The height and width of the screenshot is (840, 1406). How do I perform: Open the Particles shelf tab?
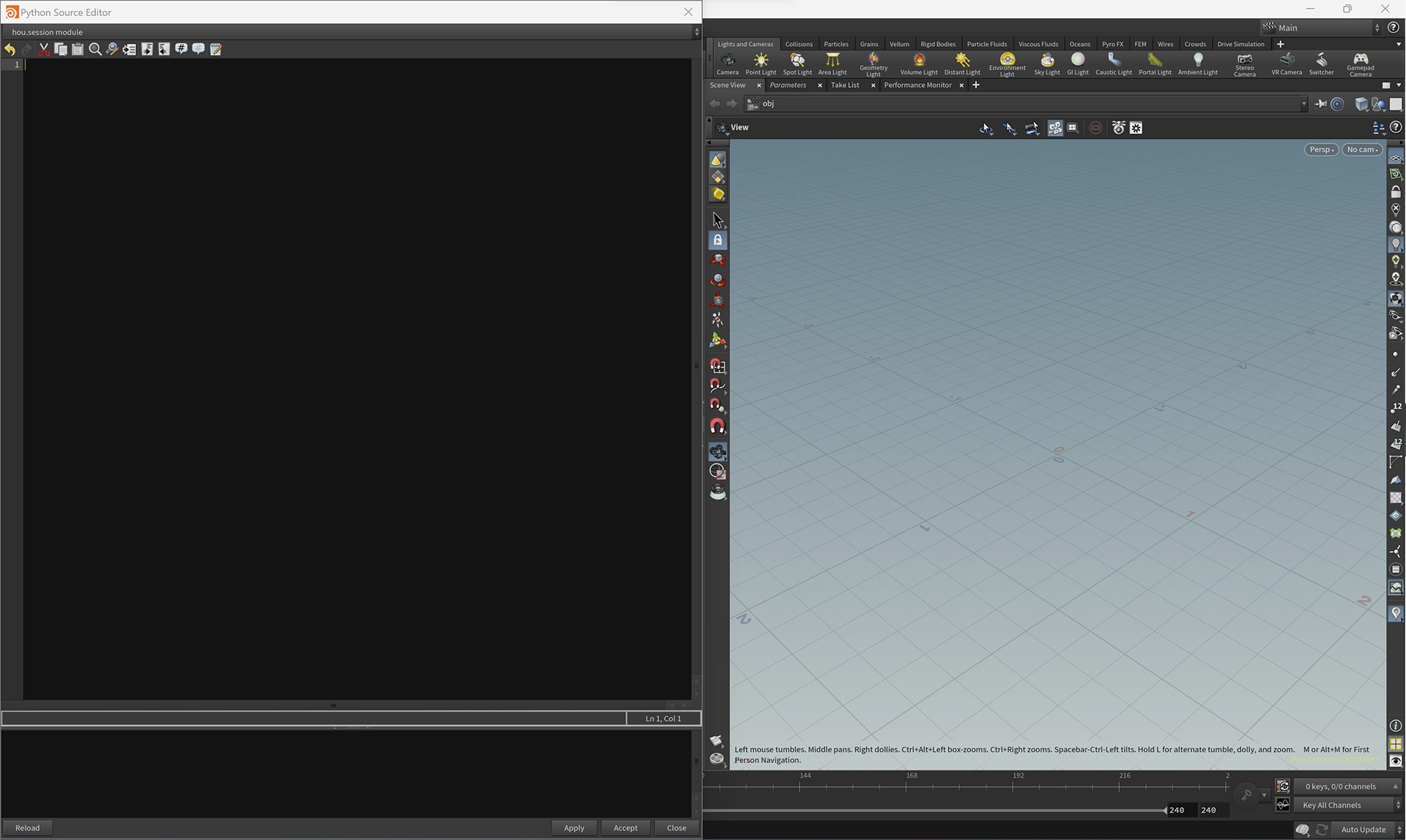pos(836,44)
